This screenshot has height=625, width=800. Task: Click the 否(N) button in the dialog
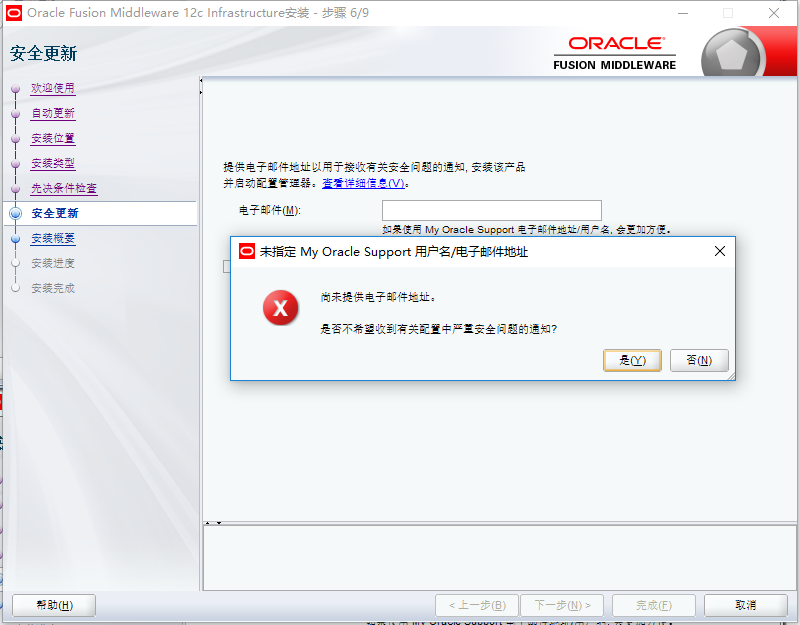pos(699,360)
